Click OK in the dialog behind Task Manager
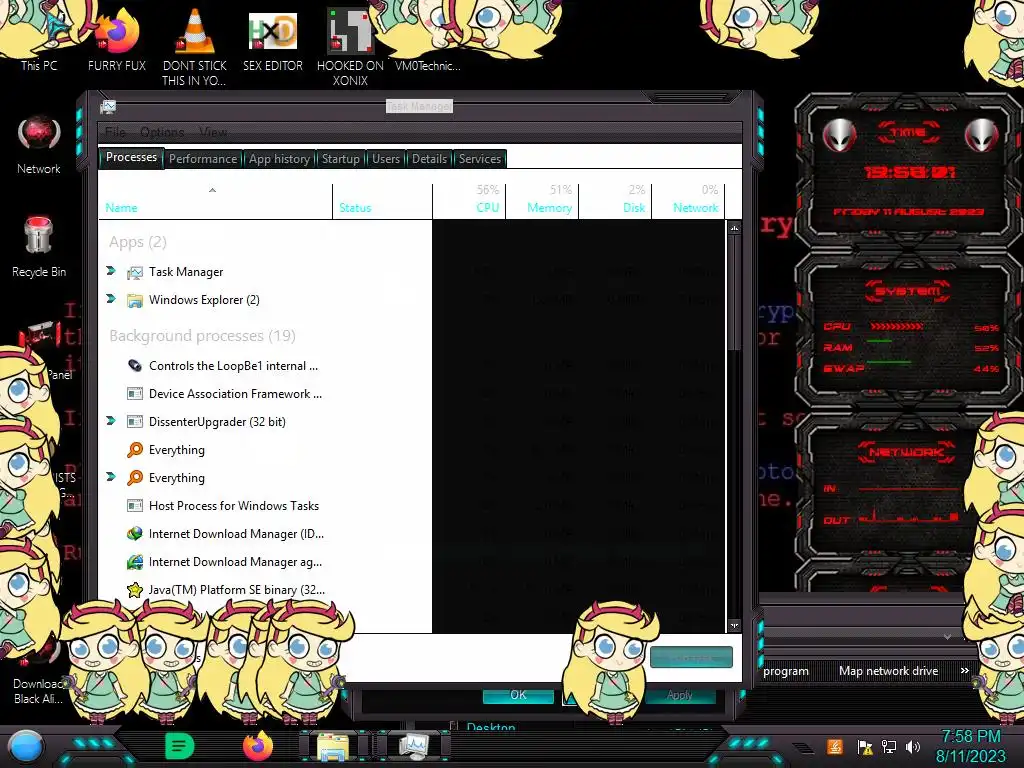This screenshot has height=768, width=1024. [518, 695]
